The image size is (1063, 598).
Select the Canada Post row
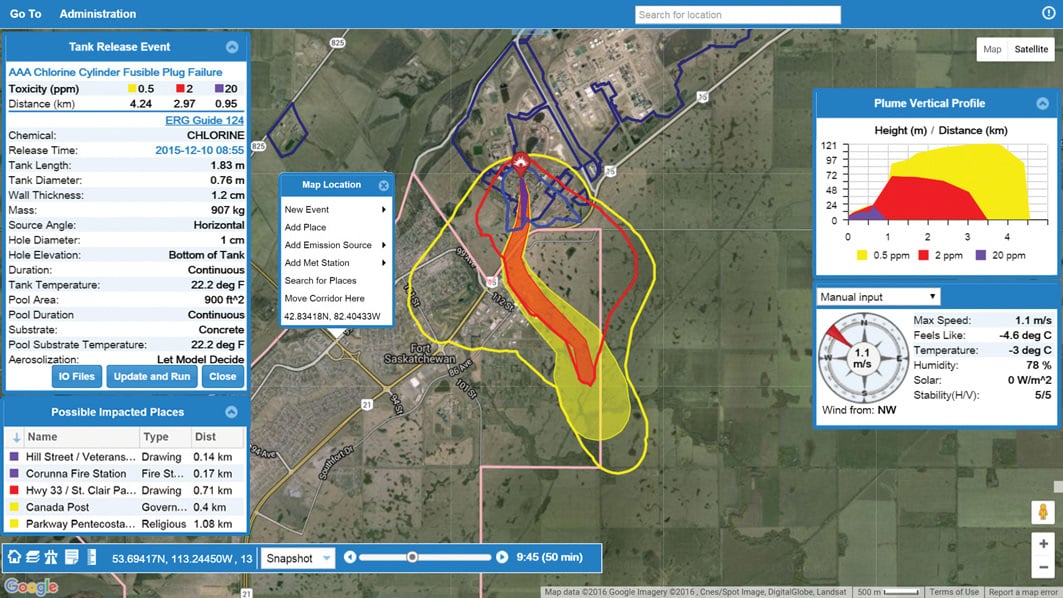[125, 507]
